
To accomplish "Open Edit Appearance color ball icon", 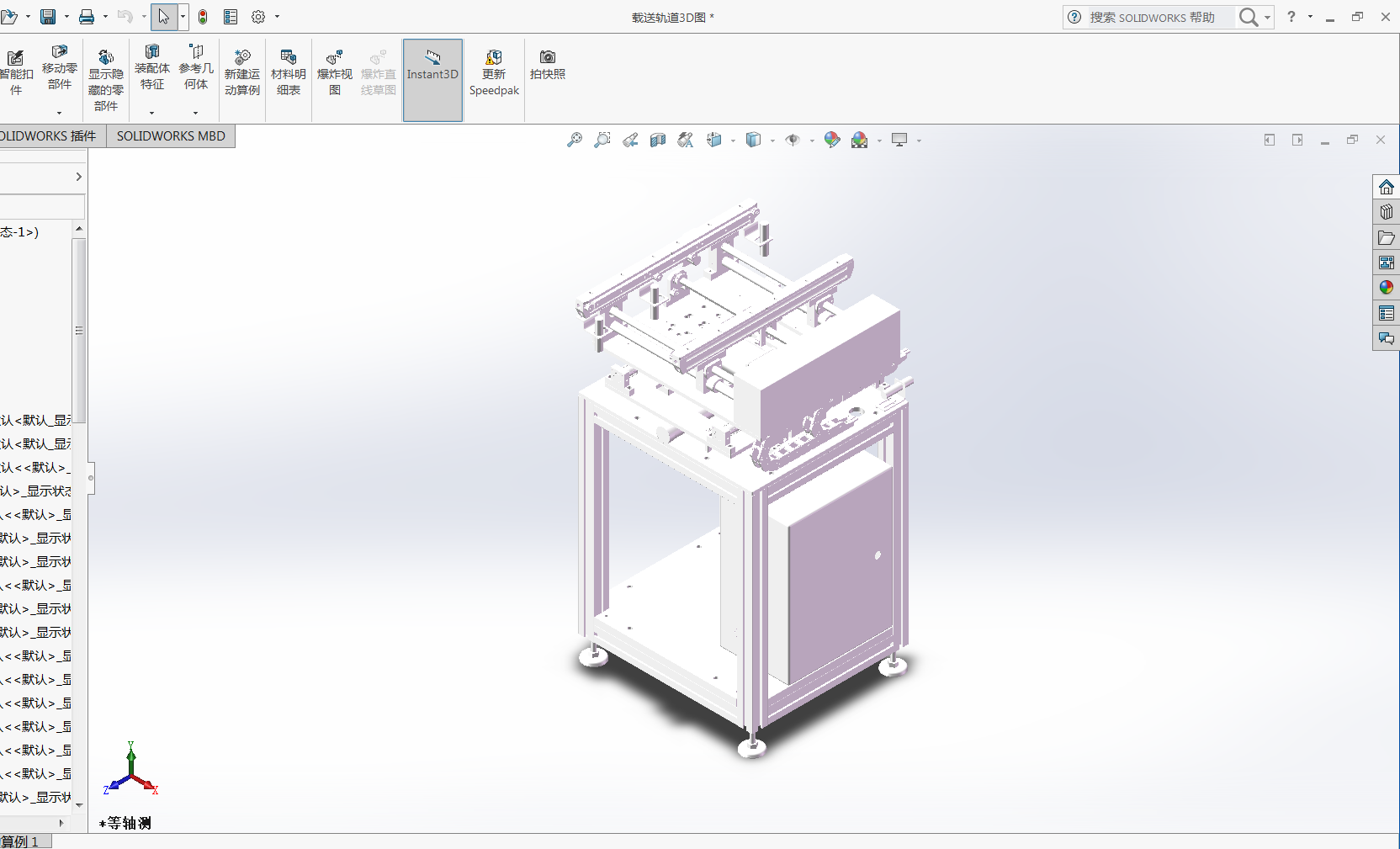I will (x=831, y=140).
